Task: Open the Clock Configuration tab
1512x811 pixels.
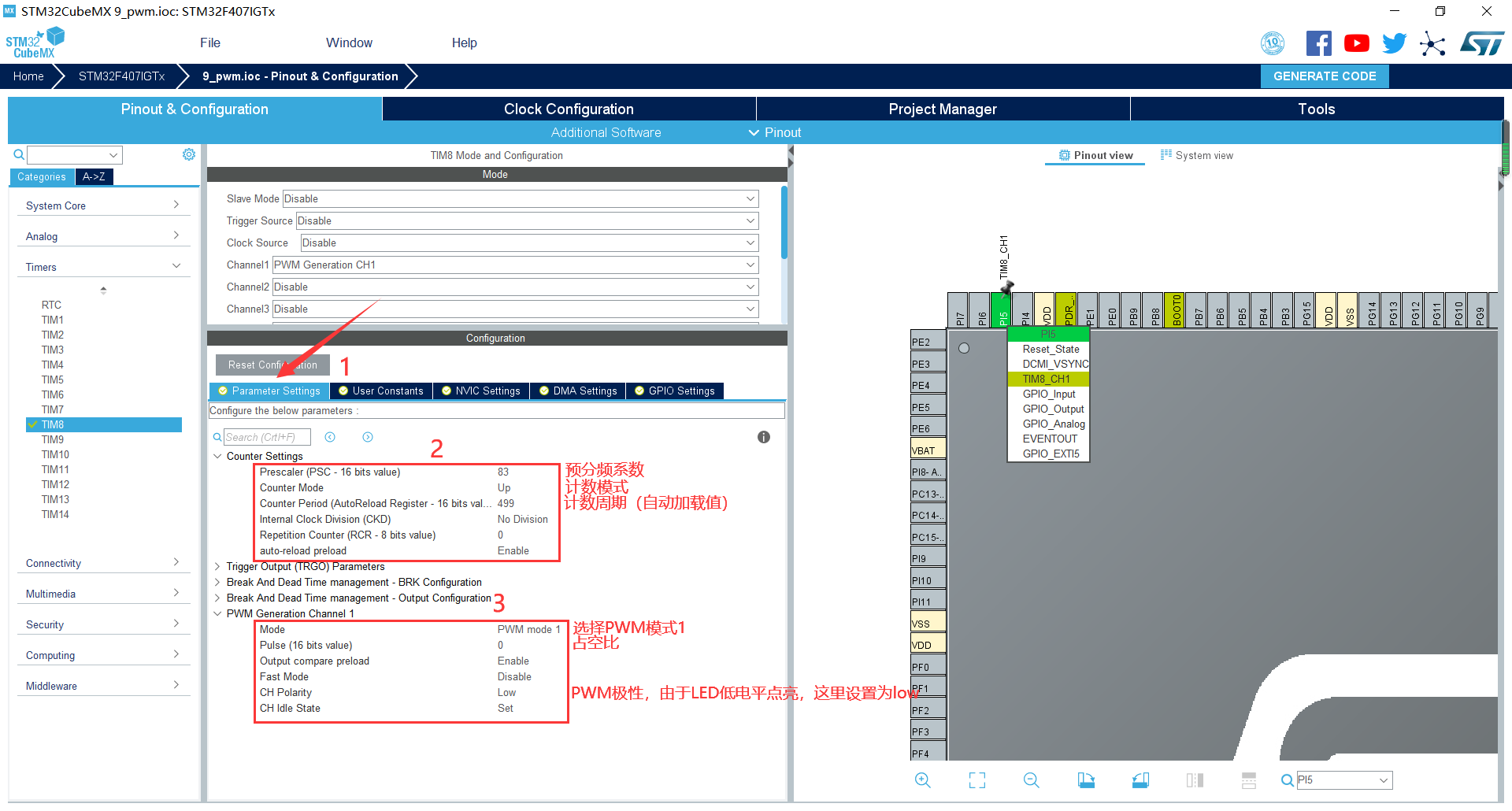Action: coord(568,109)
